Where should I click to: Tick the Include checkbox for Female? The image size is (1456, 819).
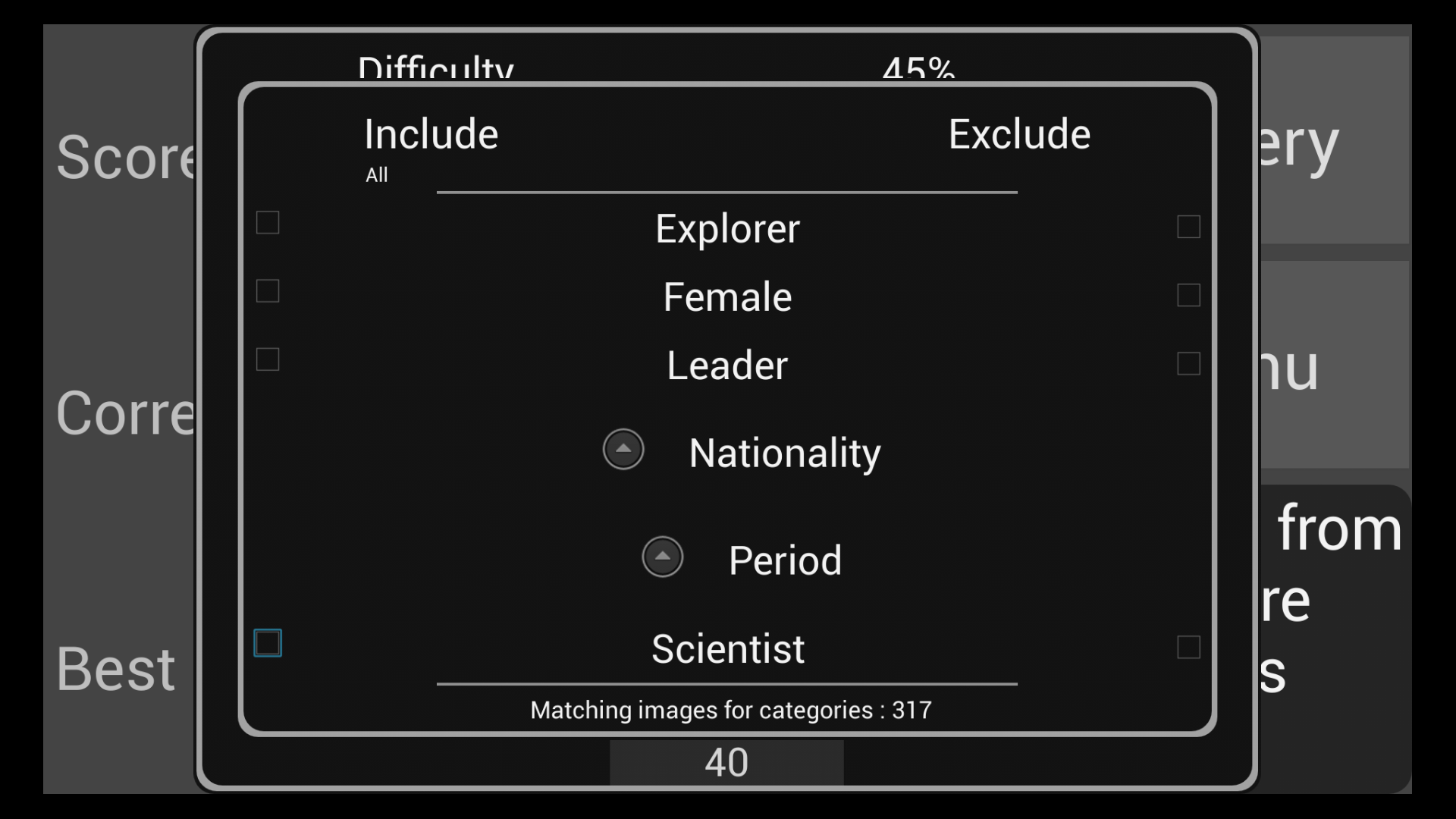(x=268, y=291)
